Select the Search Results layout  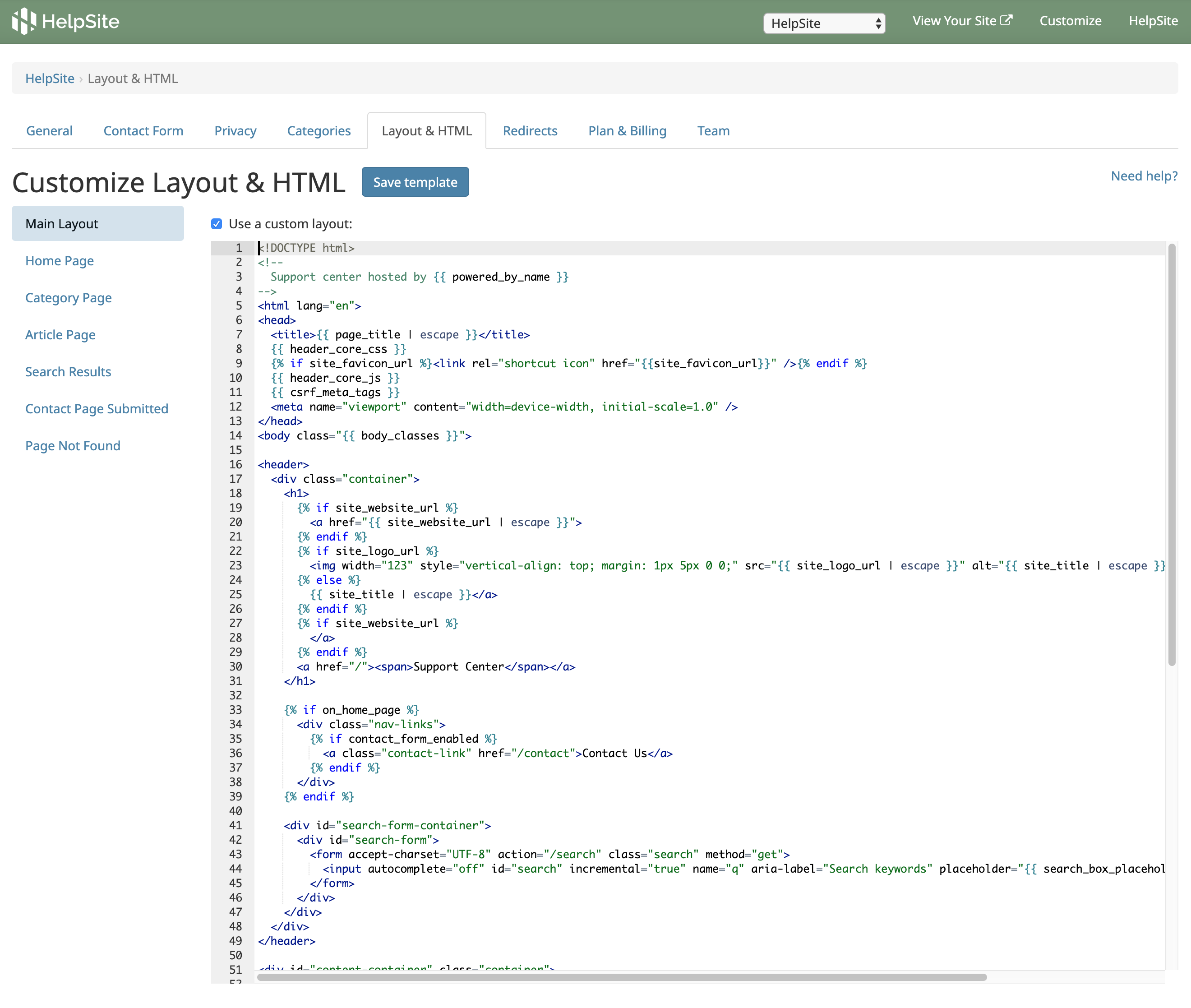[x=68, y=371]
